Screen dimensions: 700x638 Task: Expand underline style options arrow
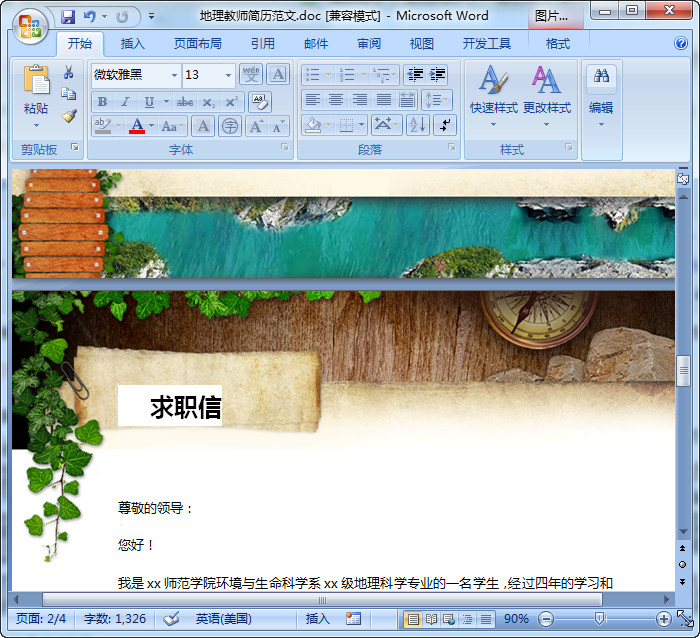166,102
